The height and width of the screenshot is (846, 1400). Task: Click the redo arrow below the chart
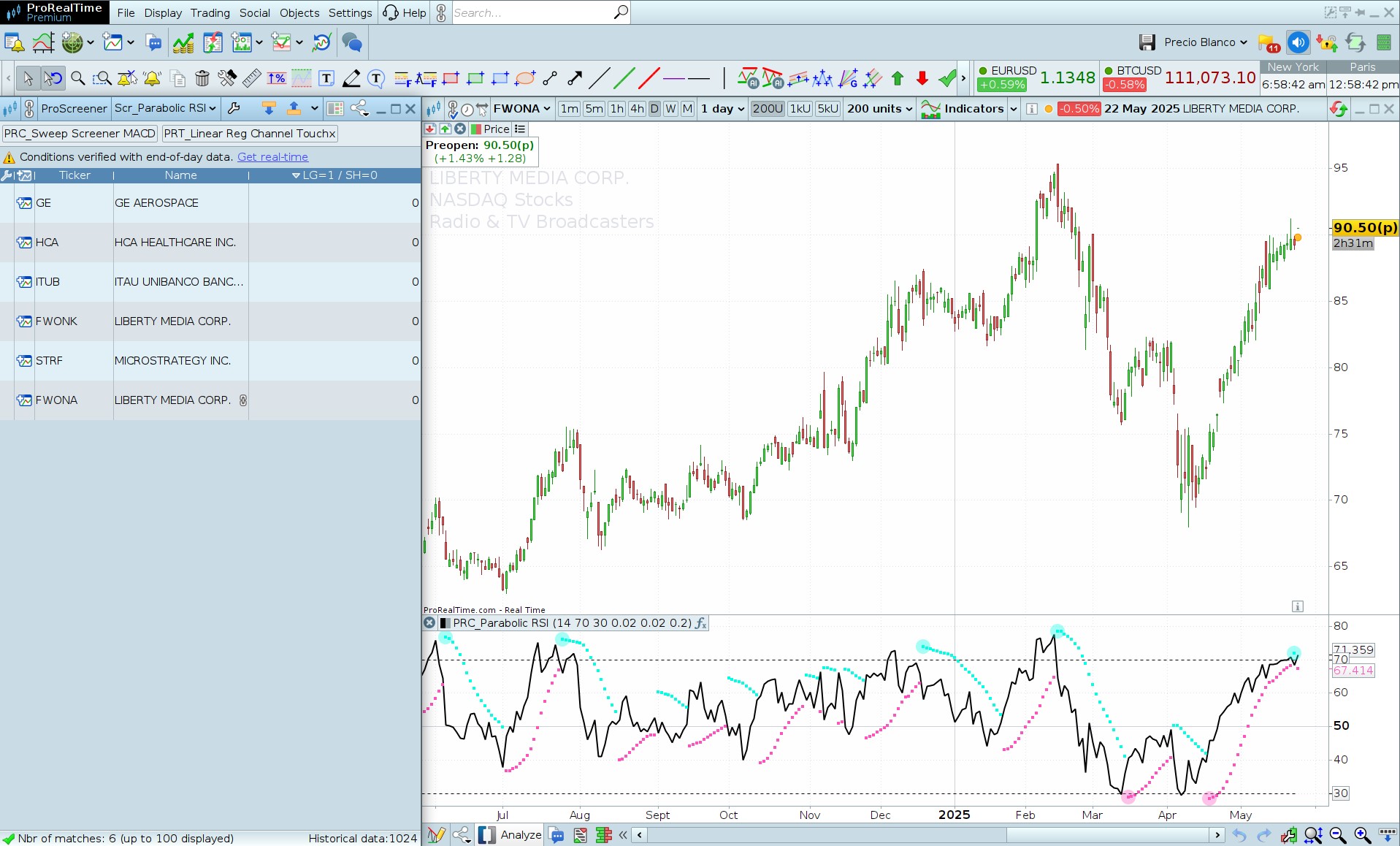[x=1264, y=835]
